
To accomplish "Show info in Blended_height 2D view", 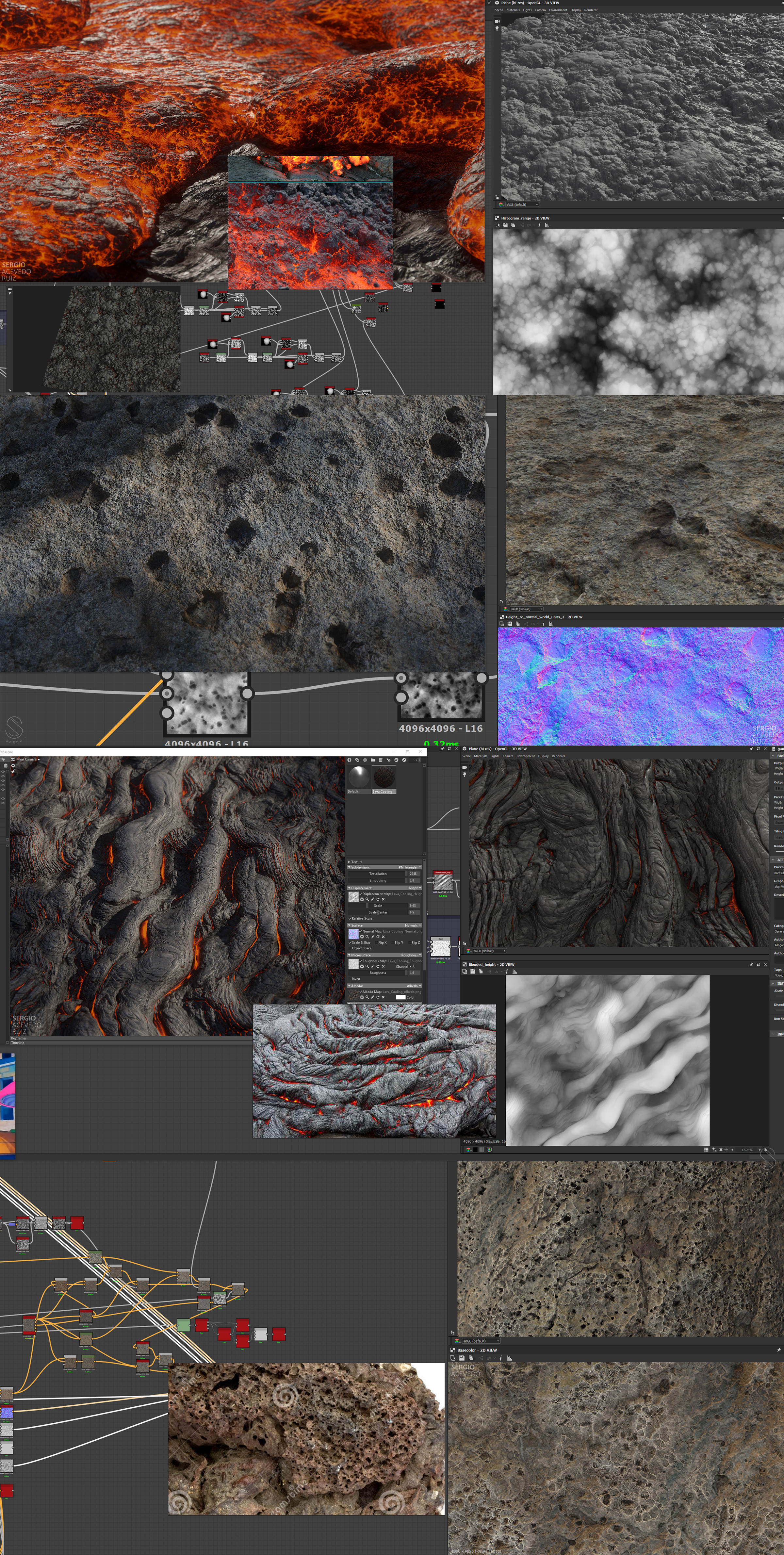I will click(x=507, y=971).
